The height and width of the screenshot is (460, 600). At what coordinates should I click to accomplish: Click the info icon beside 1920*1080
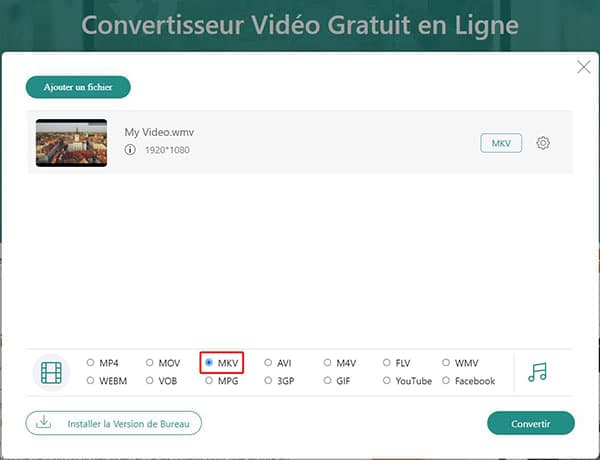130,149
